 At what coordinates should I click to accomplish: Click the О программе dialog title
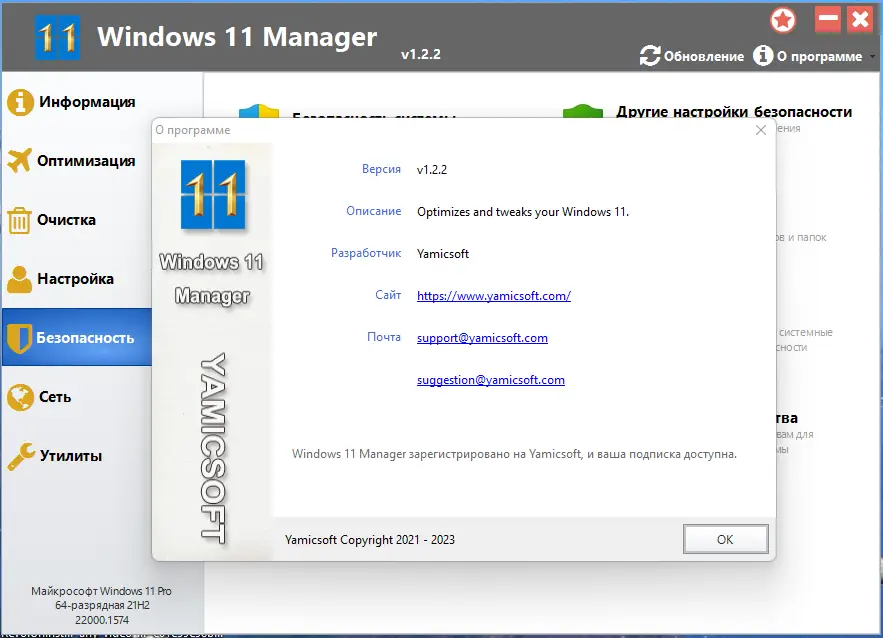point(193,130)
